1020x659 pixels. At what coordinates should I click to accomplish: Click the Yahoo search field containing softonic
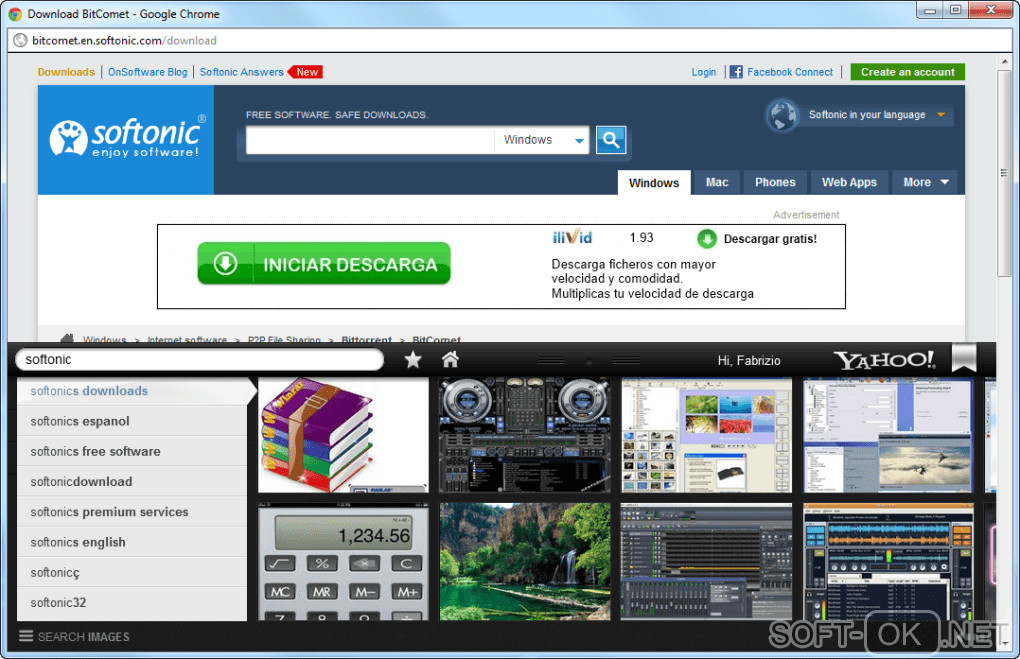click(x=200, y=360)
